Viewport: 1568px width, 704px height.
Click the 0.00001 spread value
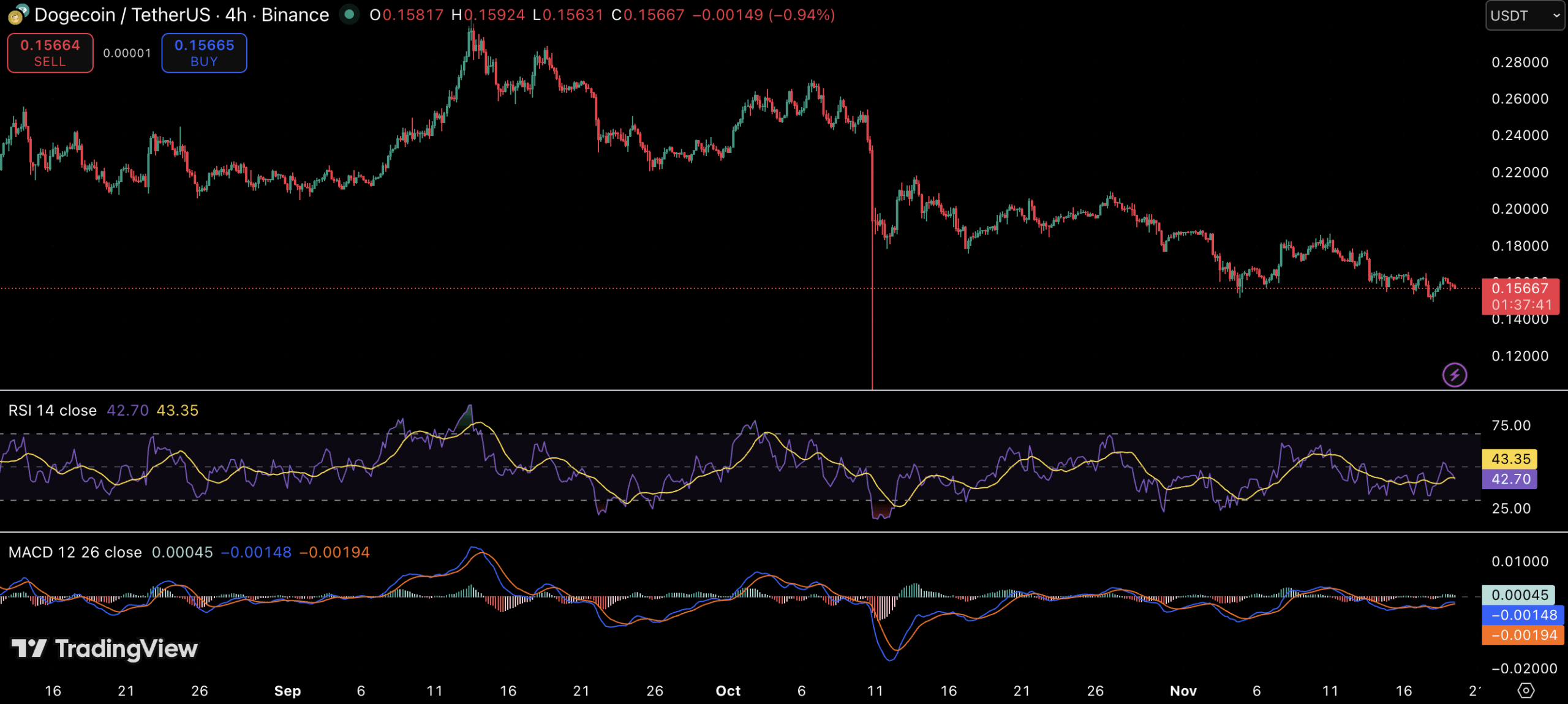127,53
